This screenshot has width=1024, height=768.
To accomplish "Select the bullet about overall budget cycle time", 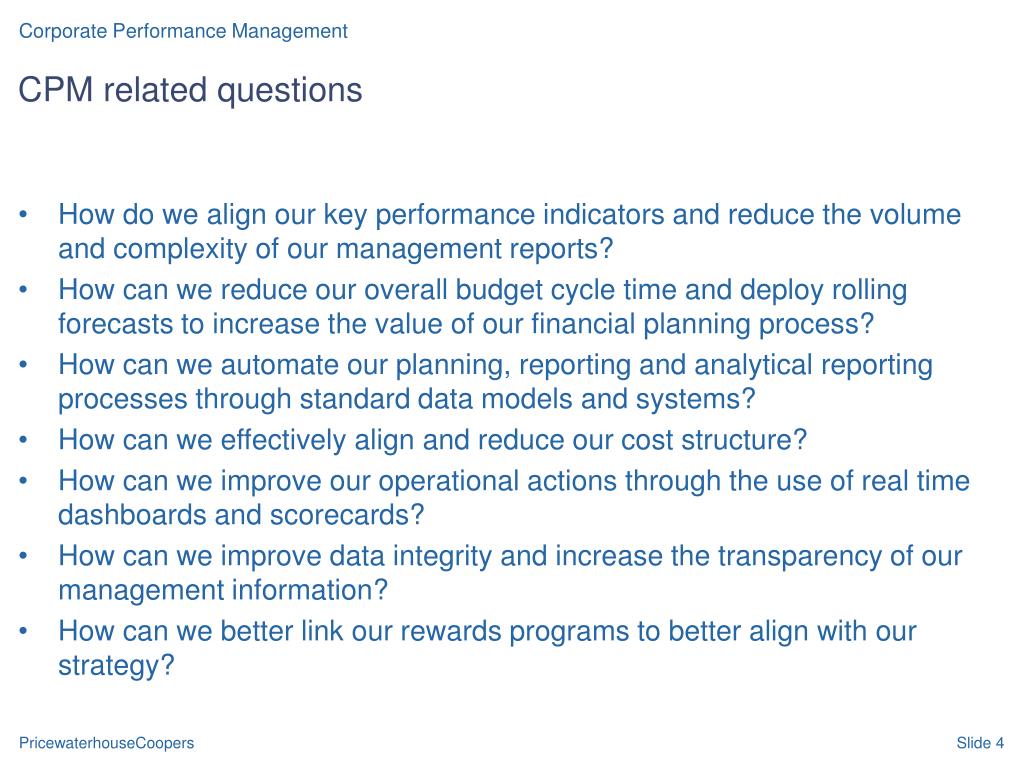I will (x=483, y=307).
